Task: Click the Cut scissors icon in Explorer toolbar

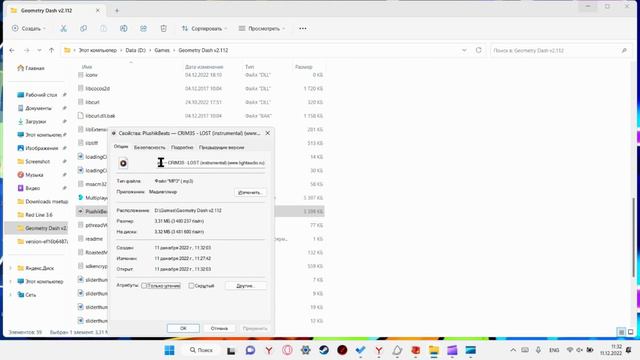Action: tap(63, 29)
